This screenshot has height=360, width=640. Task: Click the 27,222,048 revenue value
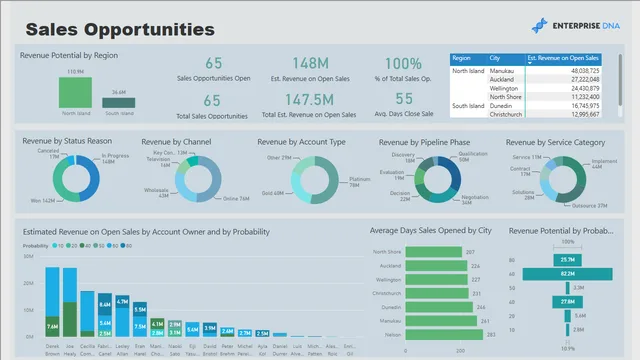click(585, 80)
